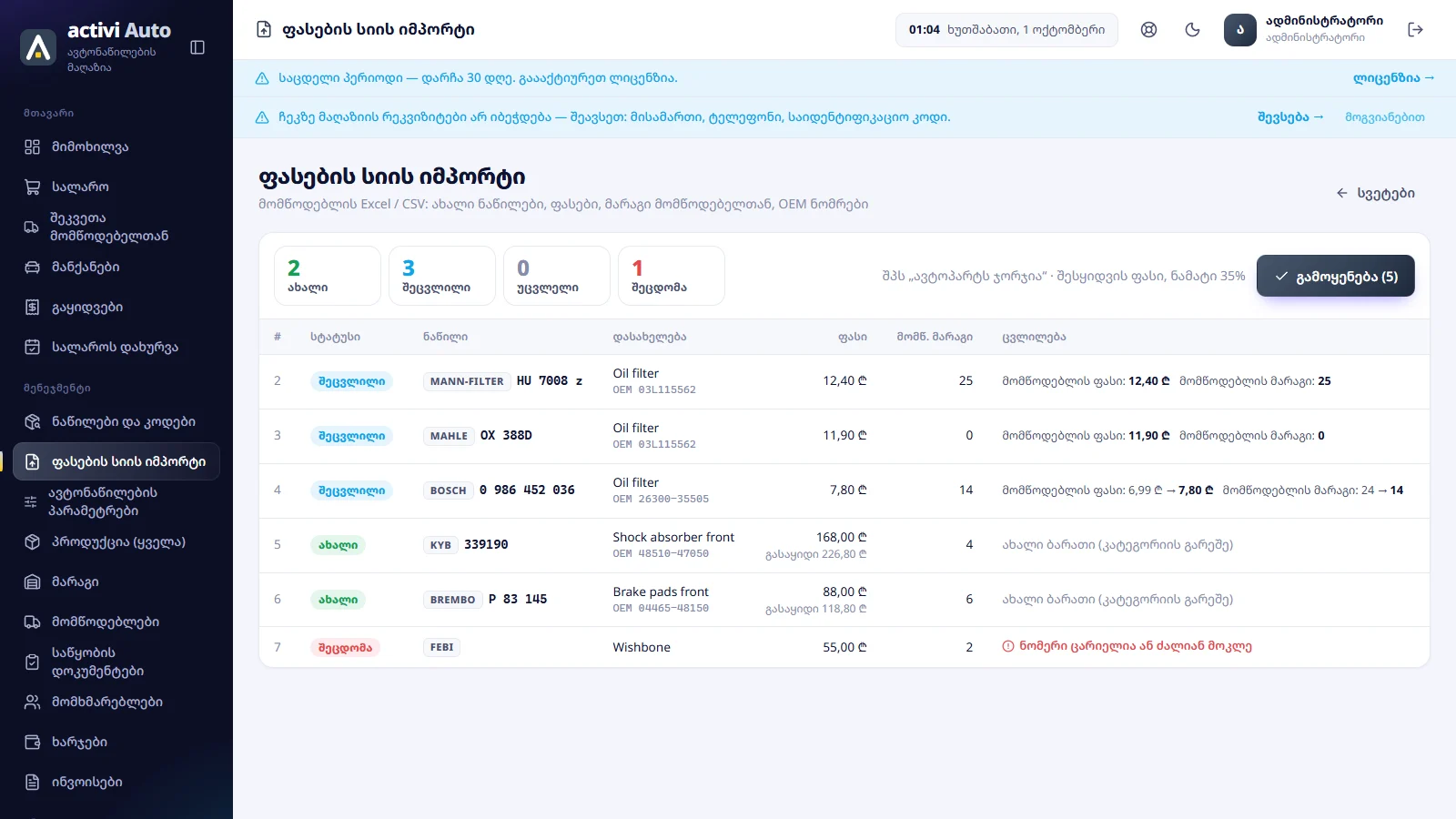Click the ფასების სიის იმპორტი sidebar icon
Viewport: 1456px width, 819px height.
(x=33, y=462)
